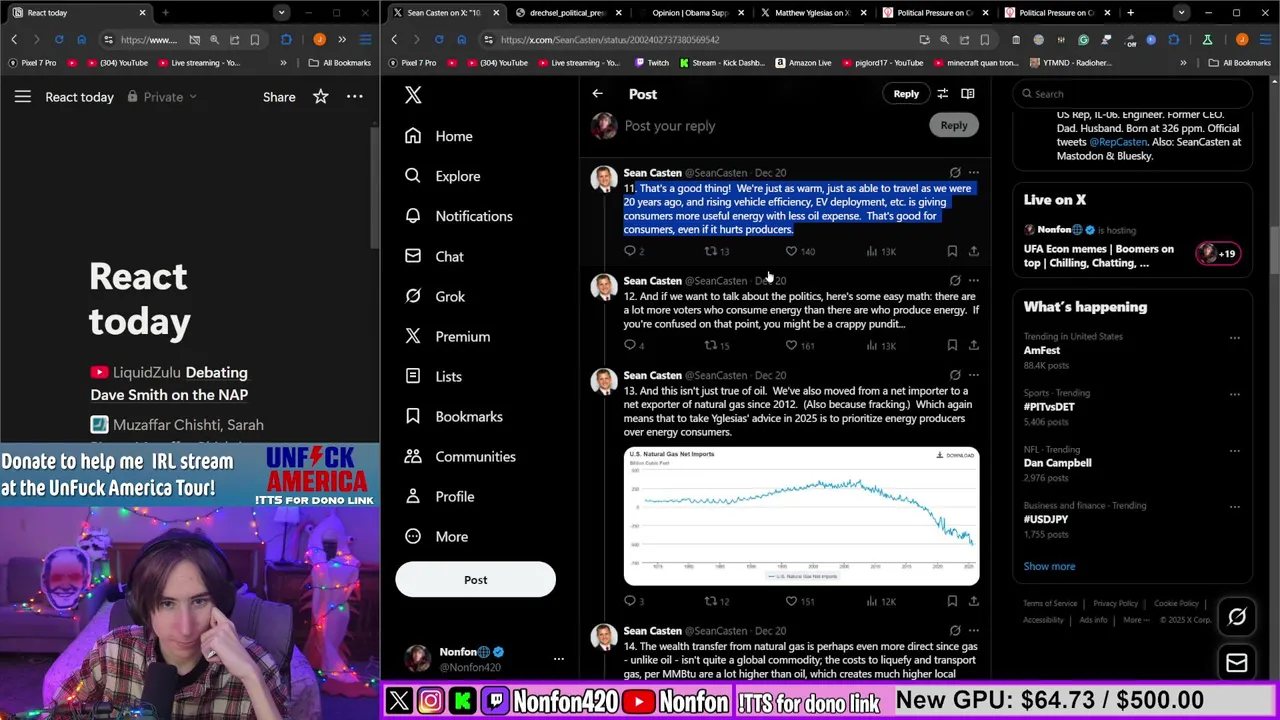Switch to Opinion Obama Supp tab

tap(688, 13)
